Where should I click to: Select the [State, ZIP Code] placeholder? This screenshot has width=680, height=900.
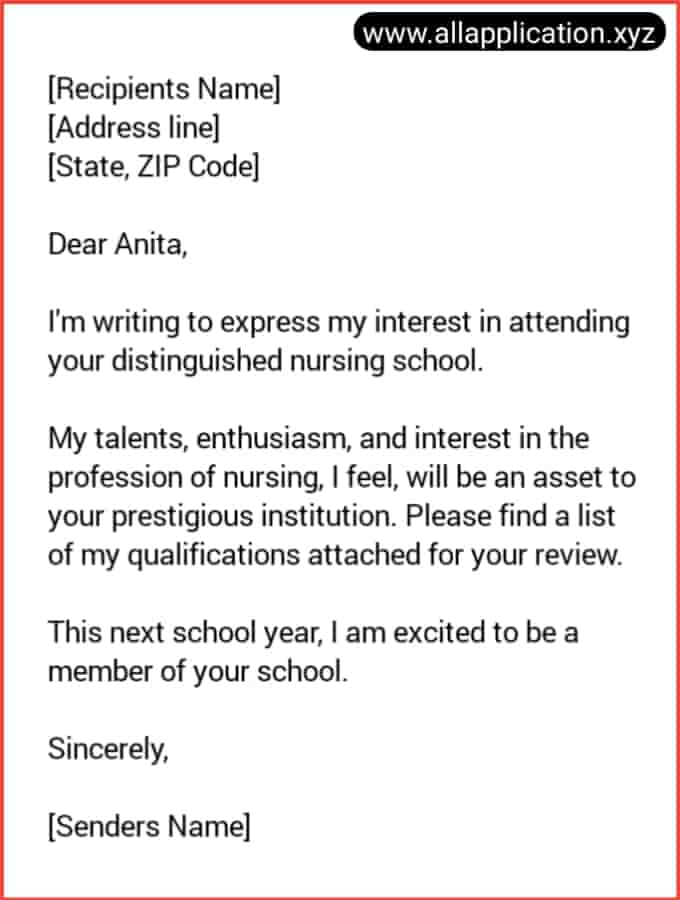154,166
